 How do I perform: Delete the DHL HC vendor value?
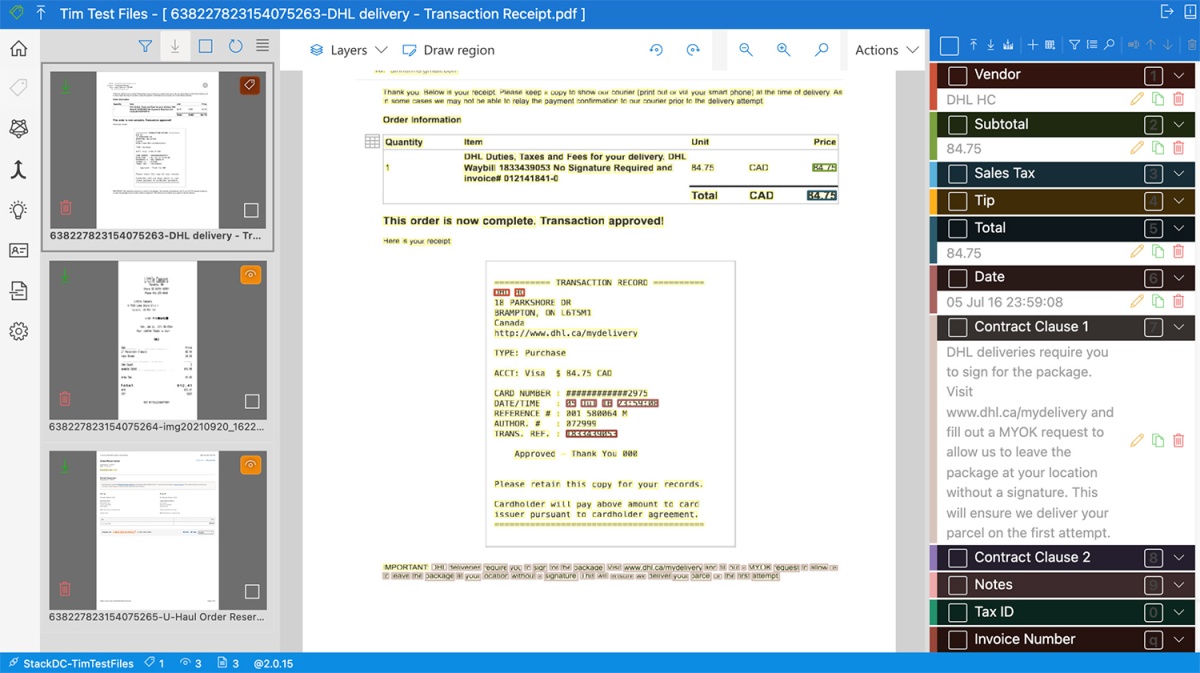[x=1178, y=99]
